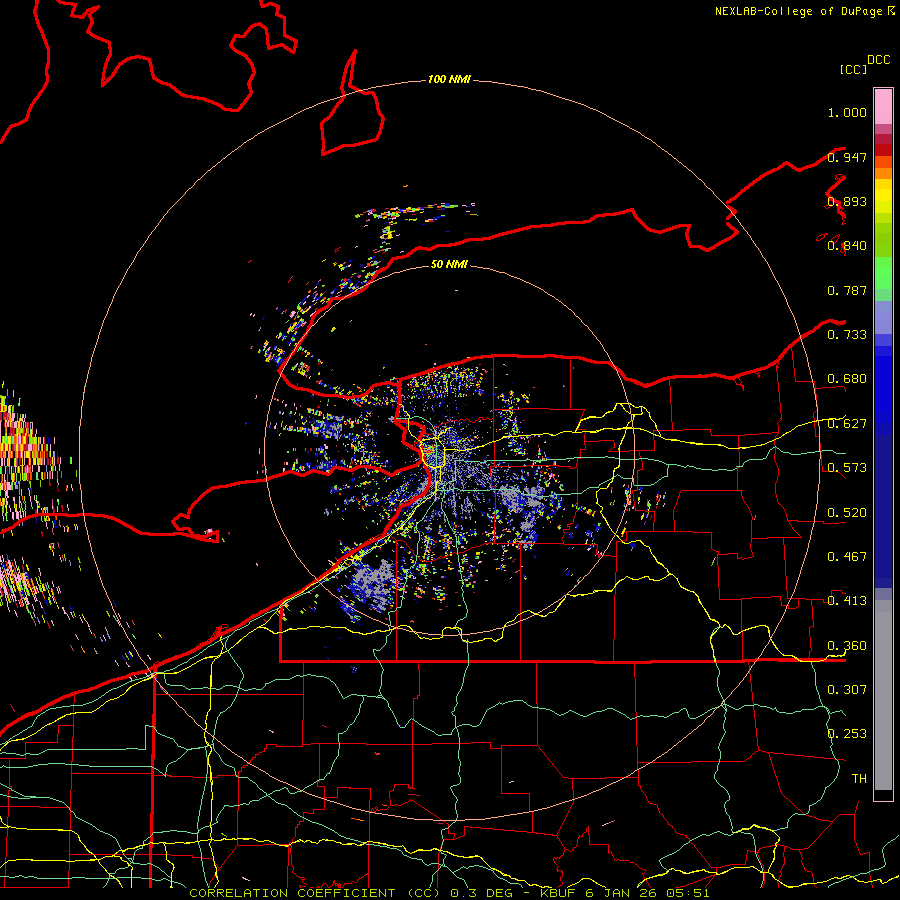Click the 0.467 scale value
This screenshot has width=900, height=900.
pyautogui.click(x=847, y=557)
